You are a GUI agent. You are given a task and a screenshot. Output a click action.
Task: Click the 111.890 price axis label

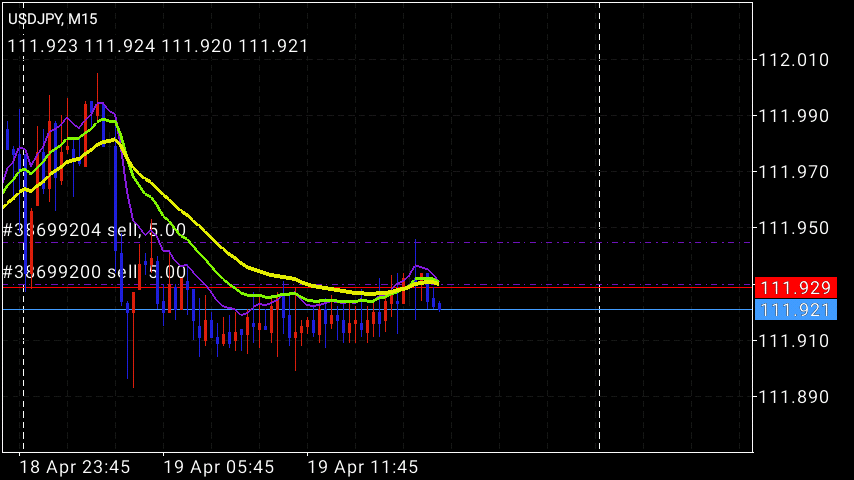coord(794,397)
